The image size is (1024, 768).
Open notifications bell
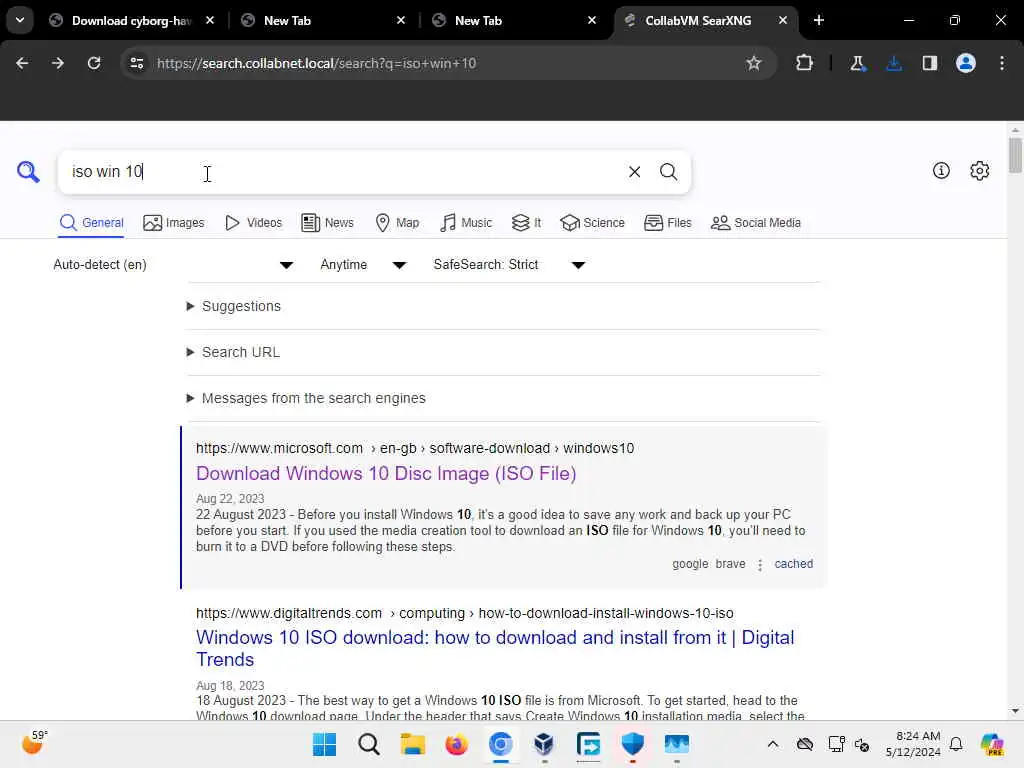[956, 744]
